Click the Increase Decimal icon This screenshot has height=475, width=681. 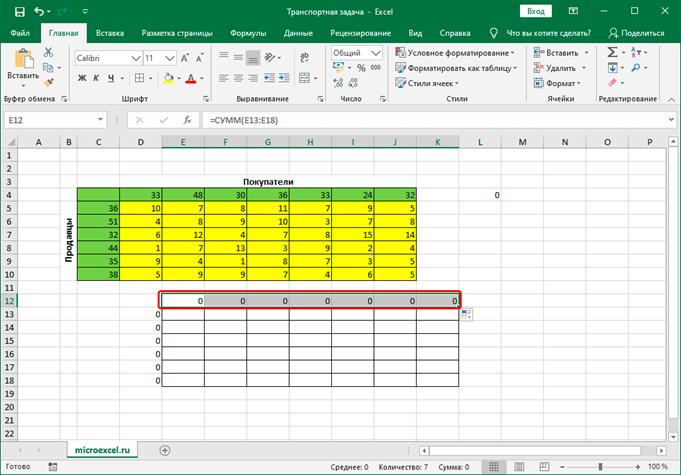(x=338, y=82)
